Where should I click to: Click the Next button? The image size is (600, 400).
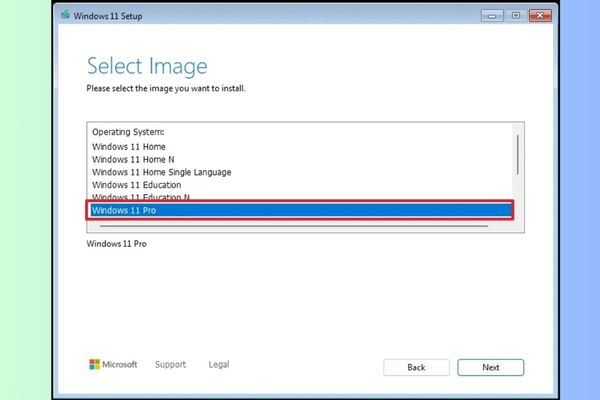491,367
